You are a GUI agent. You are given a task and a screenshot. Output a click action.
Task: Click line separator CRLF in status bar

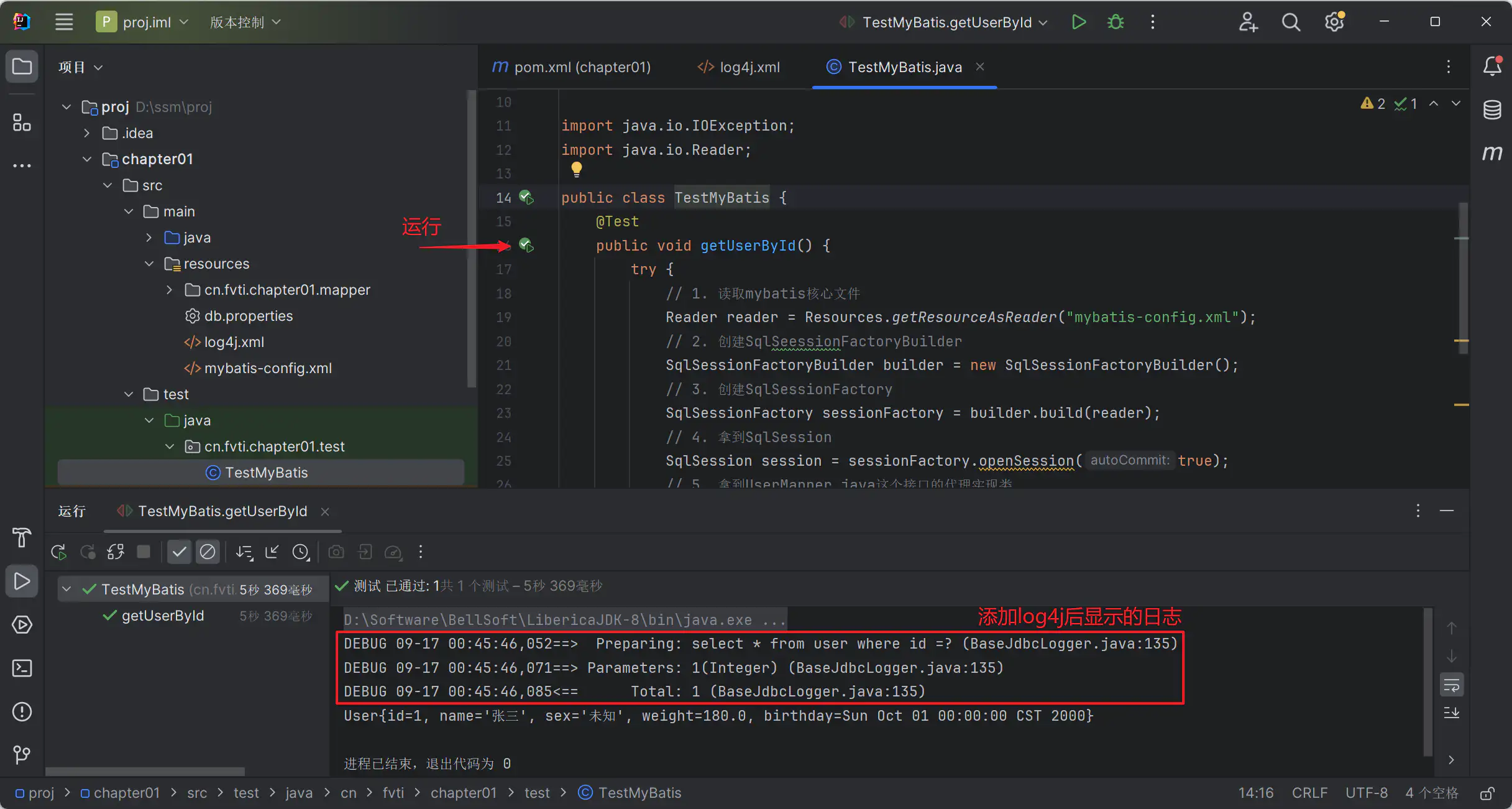pyautogui.click(x=1309, y=793)
